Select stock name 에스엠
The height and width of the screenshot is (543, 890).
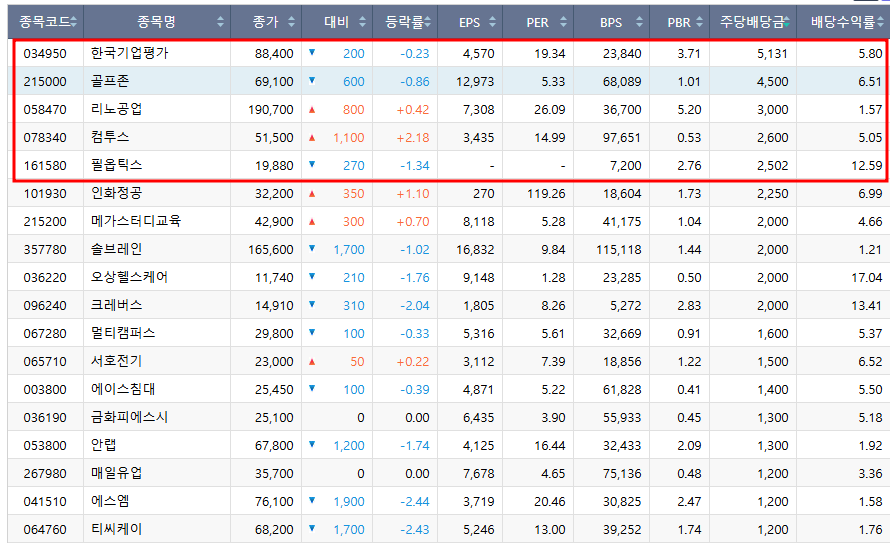pos(110,501)
